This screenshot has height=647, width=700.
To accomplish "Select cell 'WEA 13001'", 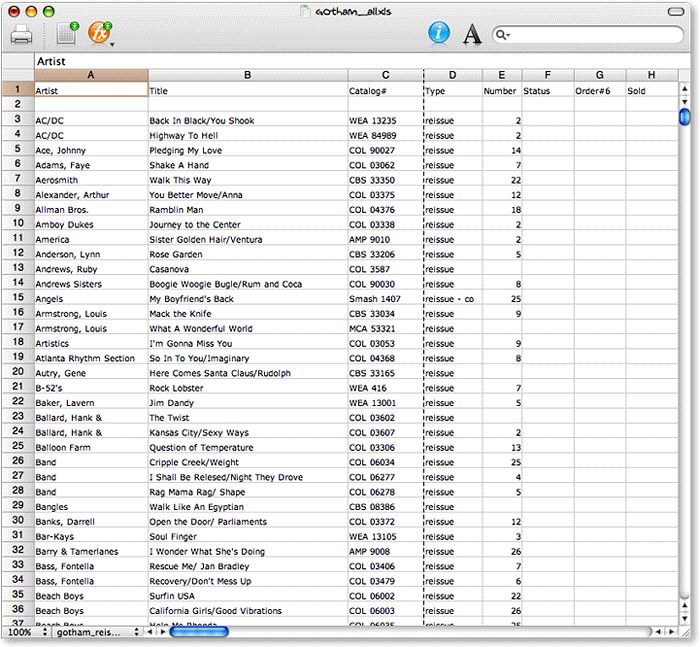I will (386, 403).
